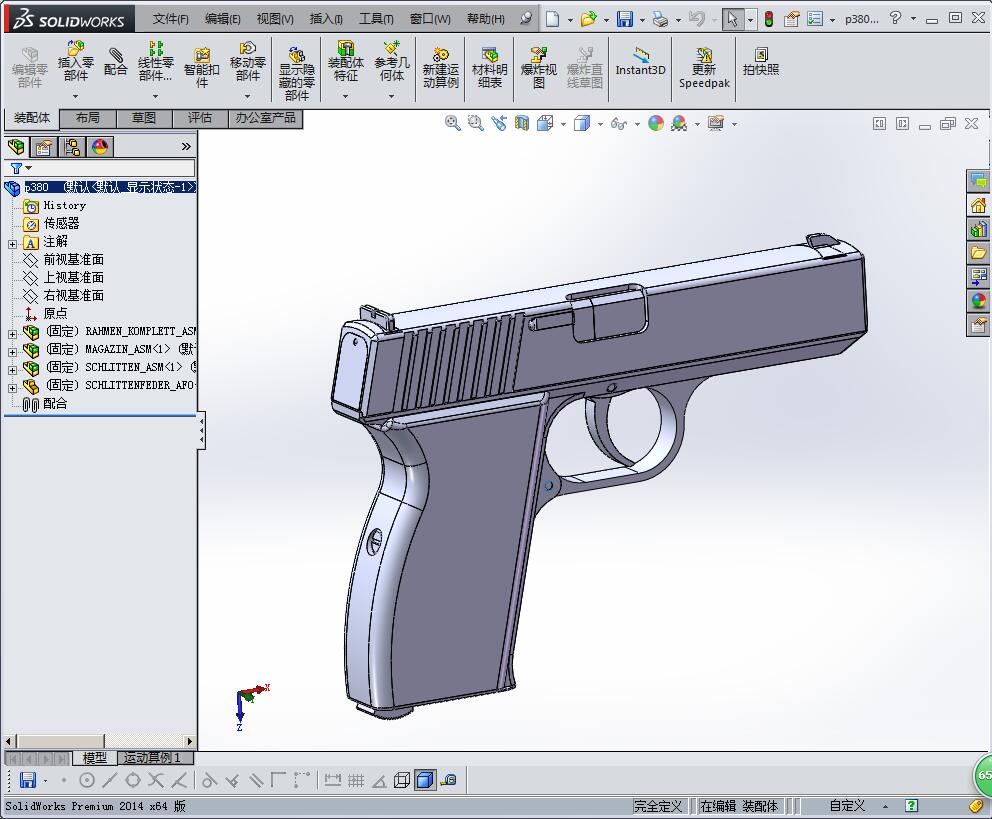Open Bill of Materials (材料明细表)
The width and height of the screenshot is (992, 819).
tap(490, 67)
